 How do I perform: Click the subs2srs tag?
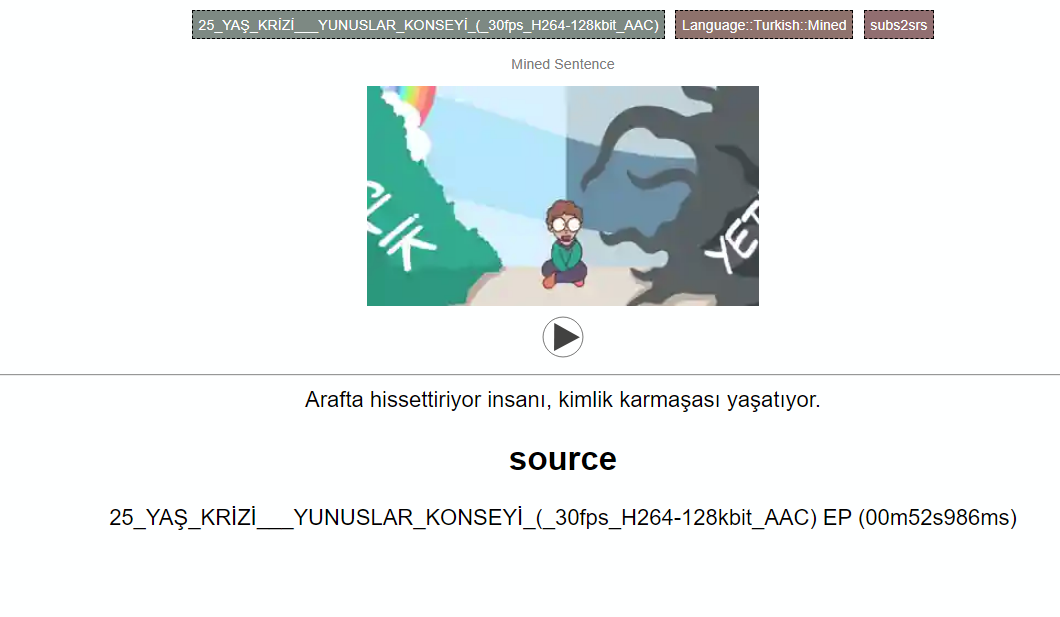[x=898, y=25]
